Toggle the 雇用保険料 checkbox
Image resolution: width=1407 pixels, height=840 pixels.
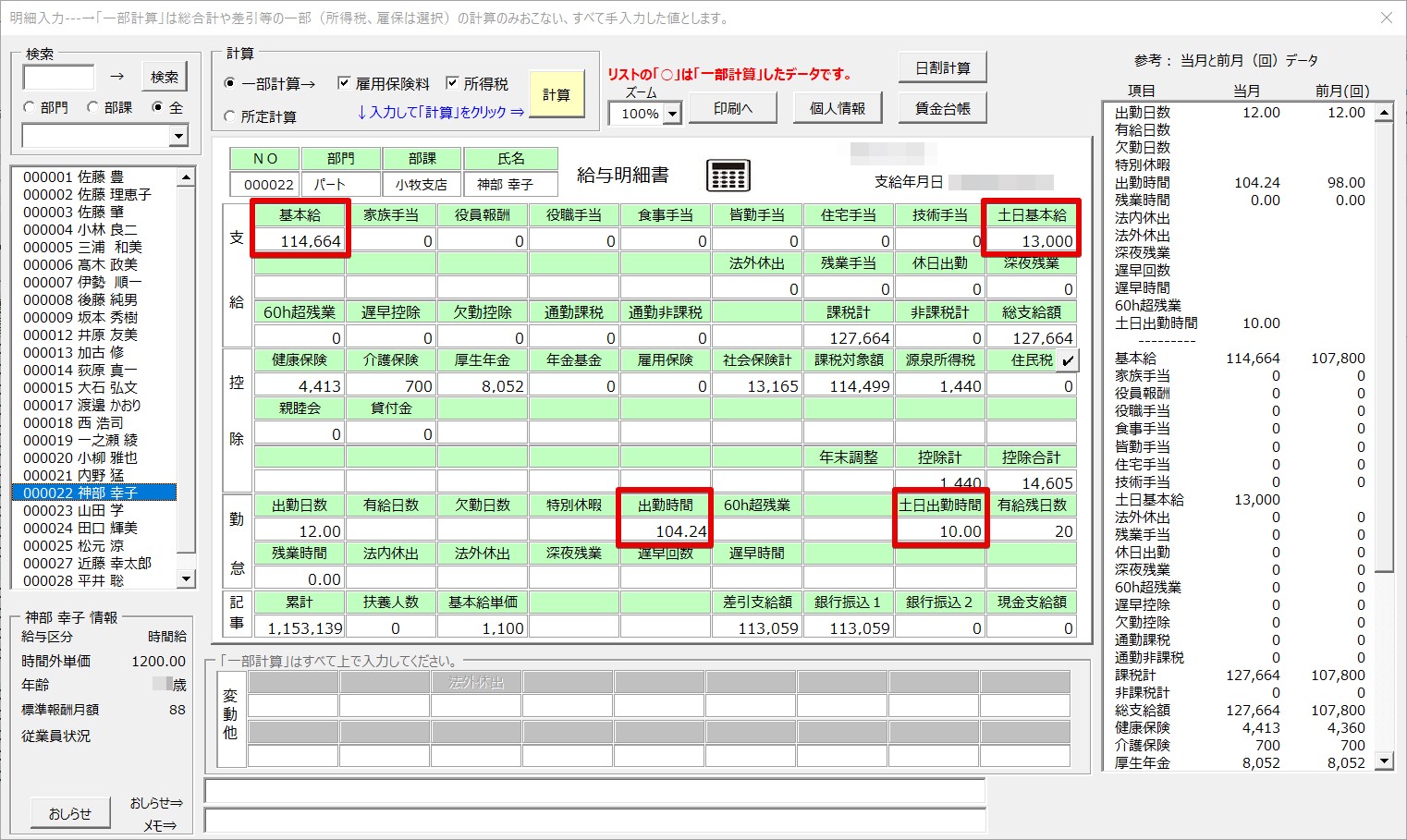tap(344, 83)
